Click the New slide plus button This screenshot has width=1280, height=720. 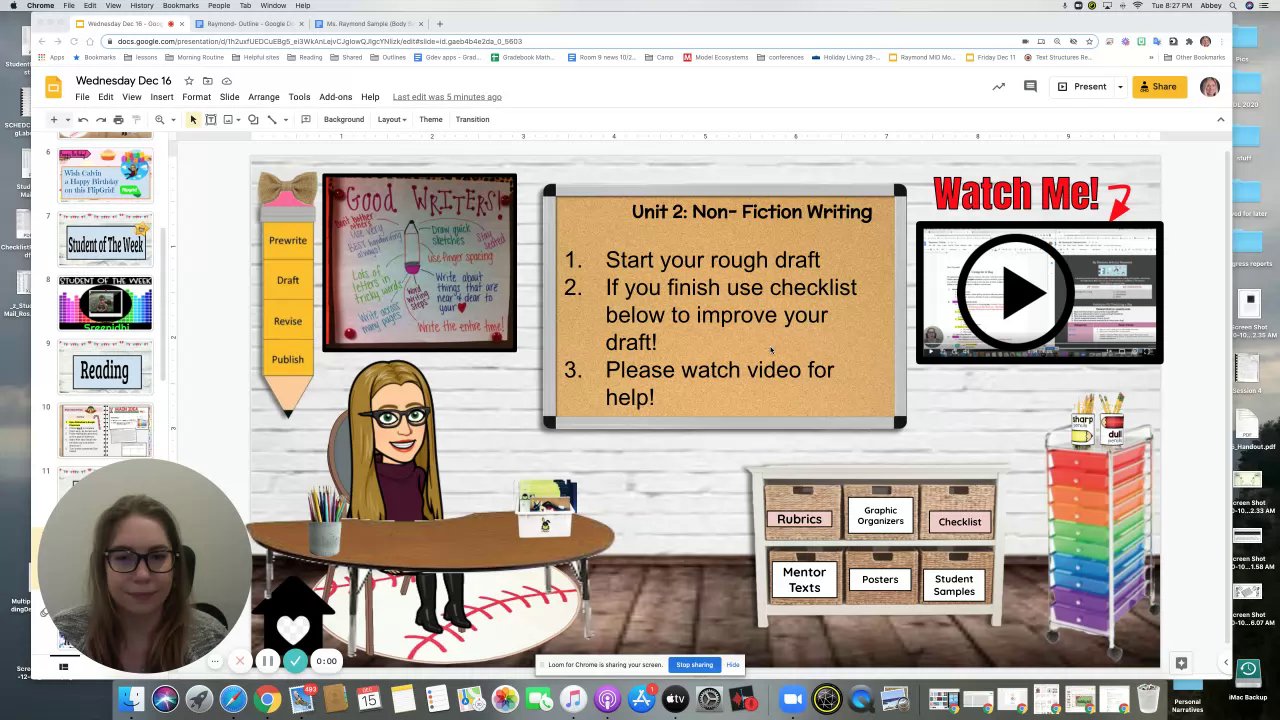[54, 120]
